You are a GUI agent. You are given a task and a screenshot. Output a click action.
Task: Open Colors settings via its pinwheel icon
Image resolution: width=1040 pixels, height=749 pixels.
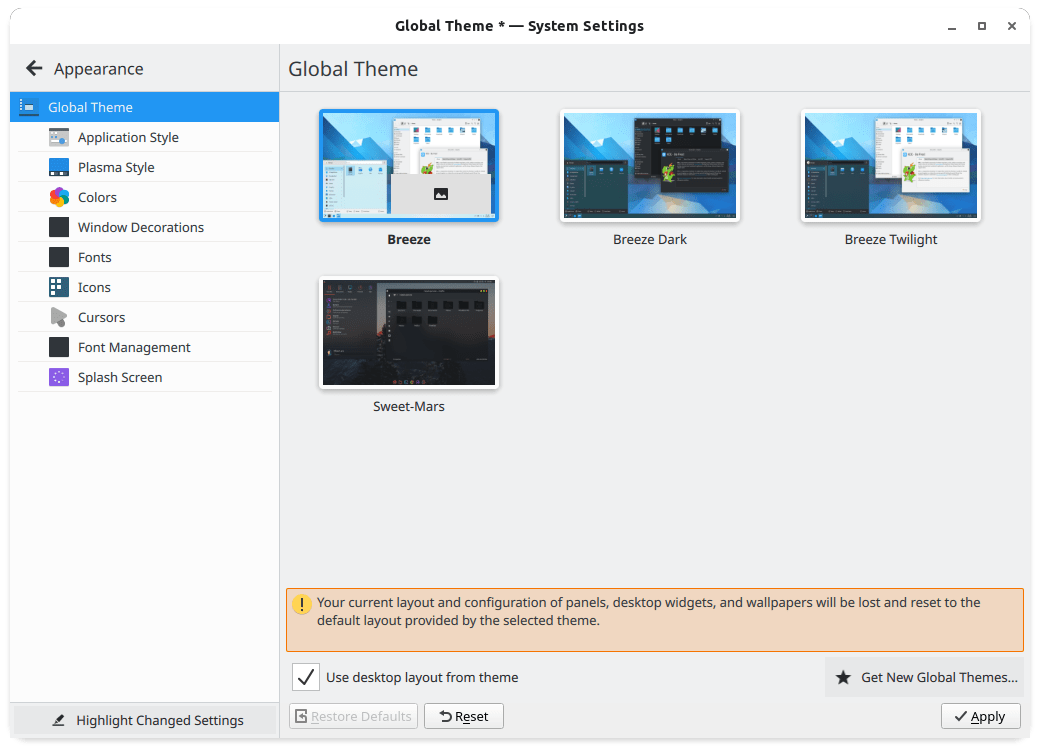(x=57, y=197)
